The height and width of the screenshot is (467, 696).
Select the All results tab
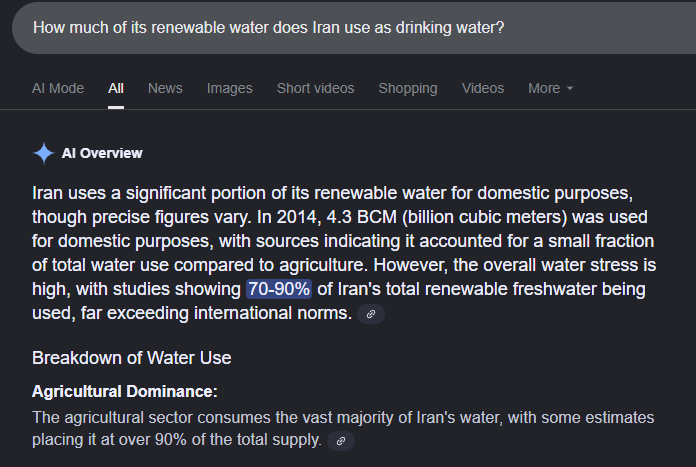pos(116,88)
